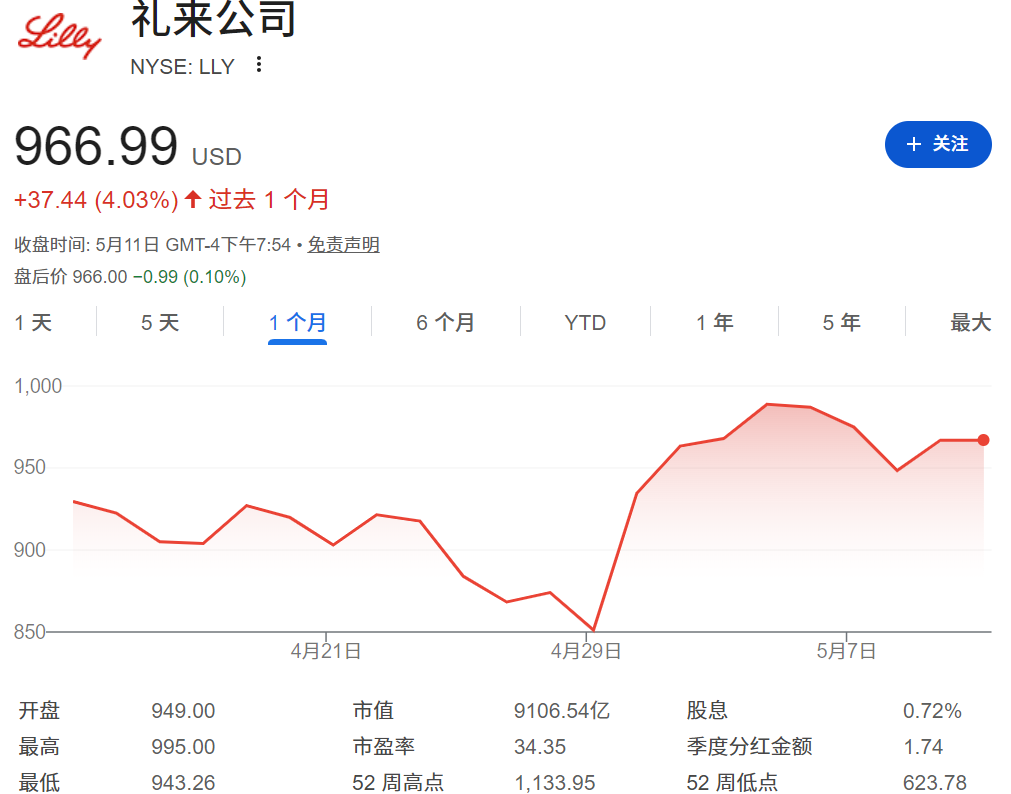Select the 1 个月 range tab
Image resolution: width=1011 pixels, height=794 pixels.
297,323
